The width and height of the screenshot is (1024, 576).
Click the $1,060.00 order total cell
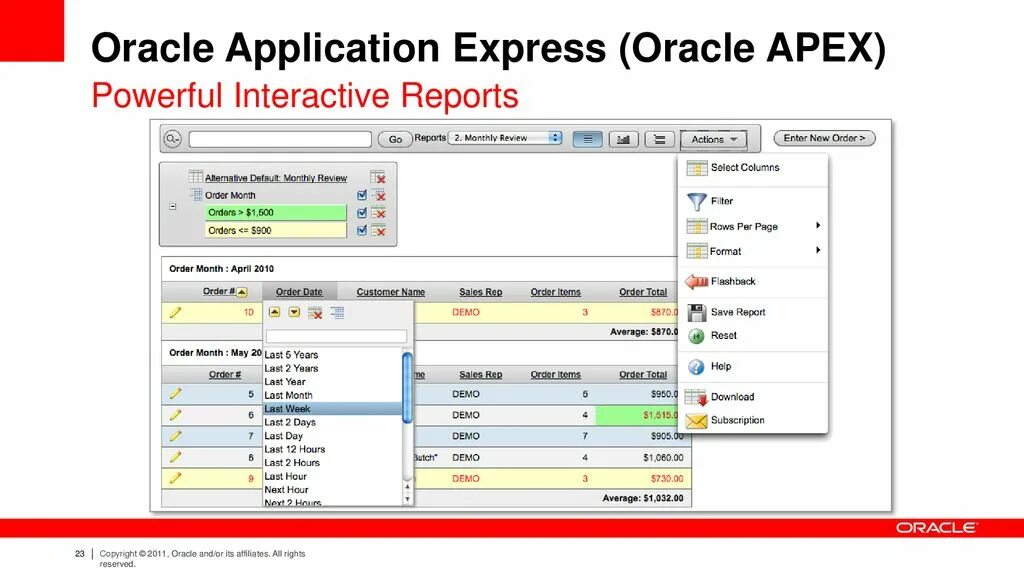pyautogui.click(x=663, y=457)
